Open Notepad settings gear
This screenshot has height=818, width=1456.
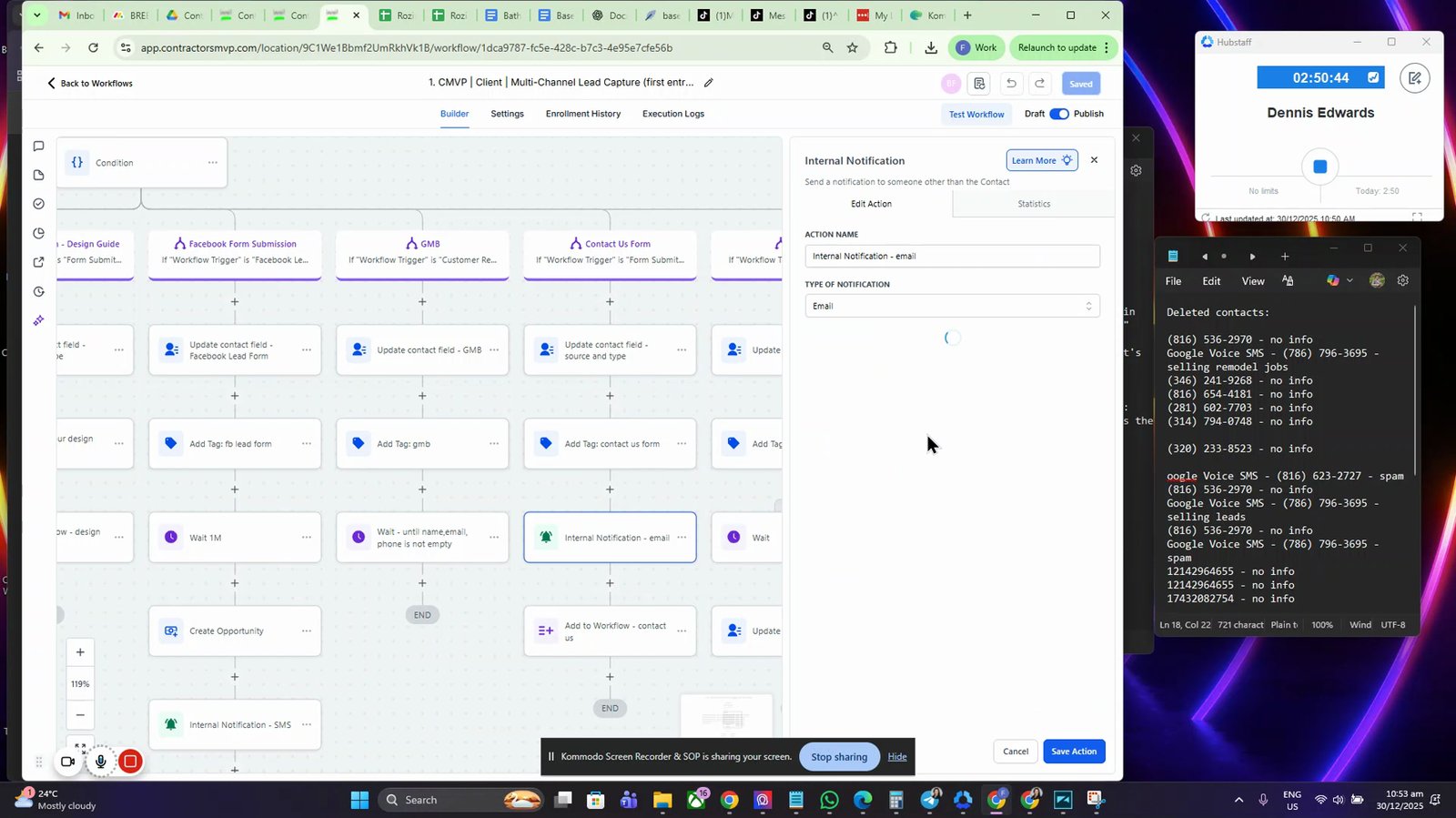tap(1402, 281)
